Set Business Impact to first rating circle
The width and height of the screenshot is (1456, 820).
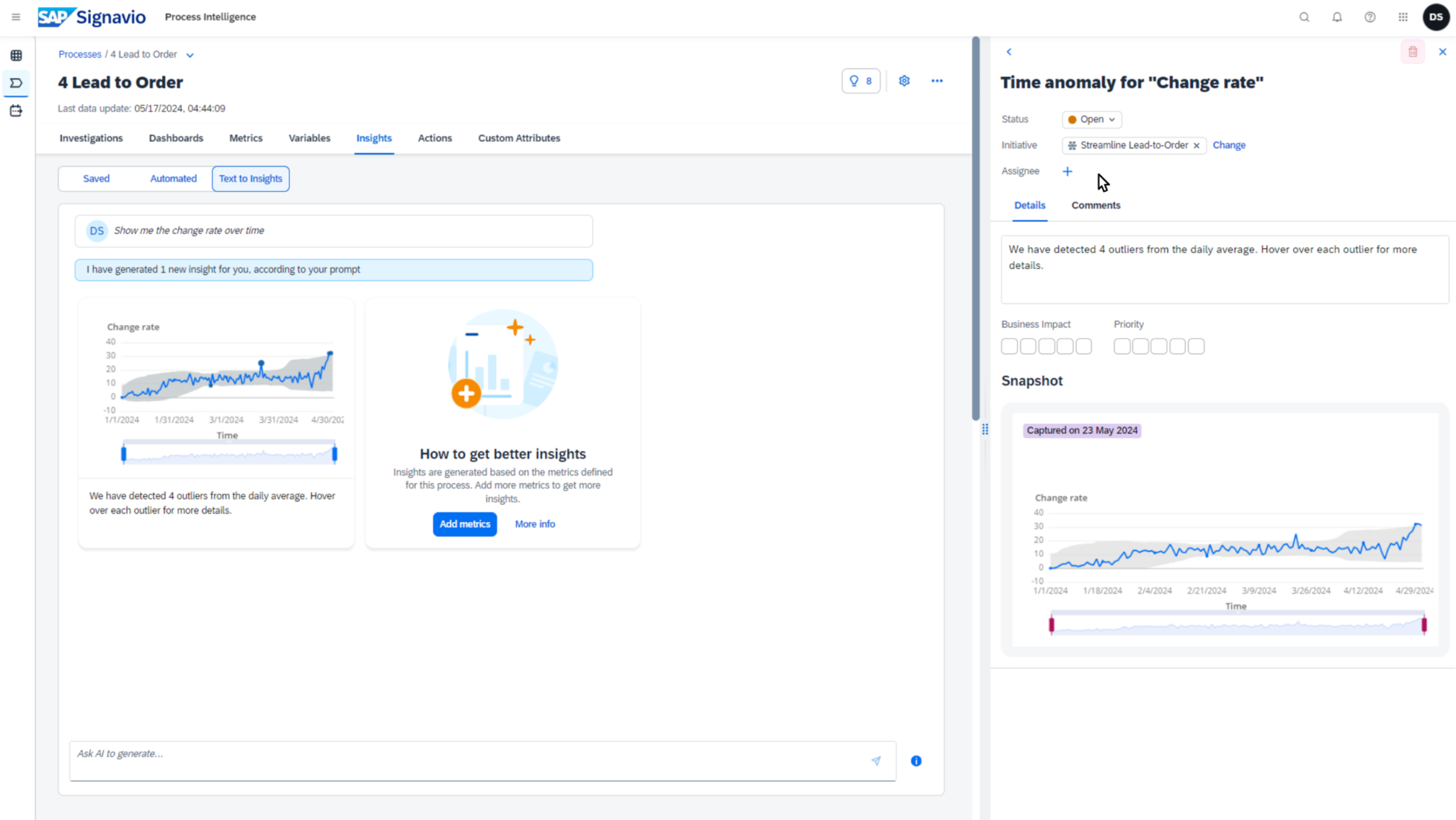click(x=1010, y=346)
